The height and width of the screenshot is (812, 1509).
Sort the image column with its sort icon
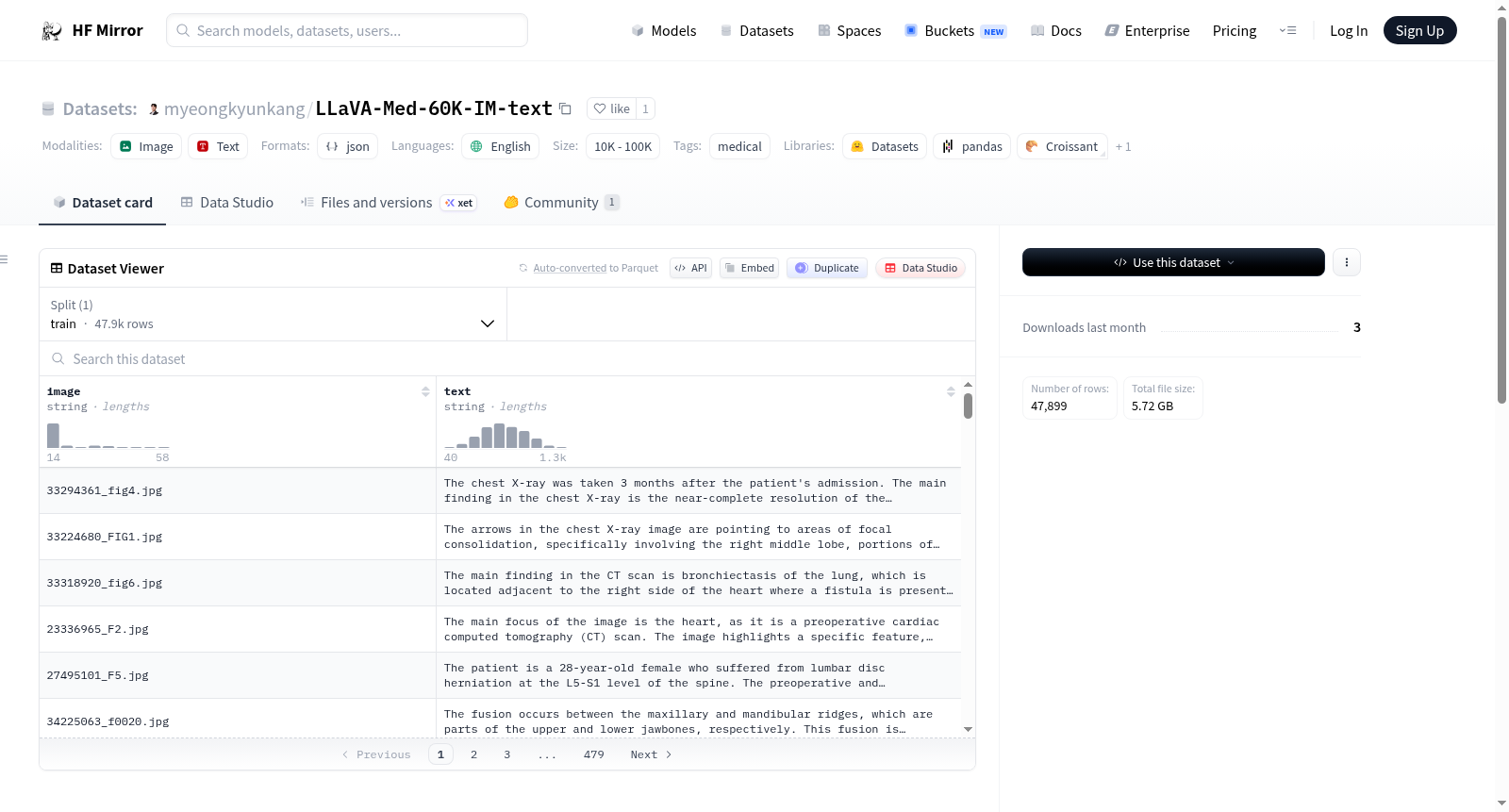[425, 391]
